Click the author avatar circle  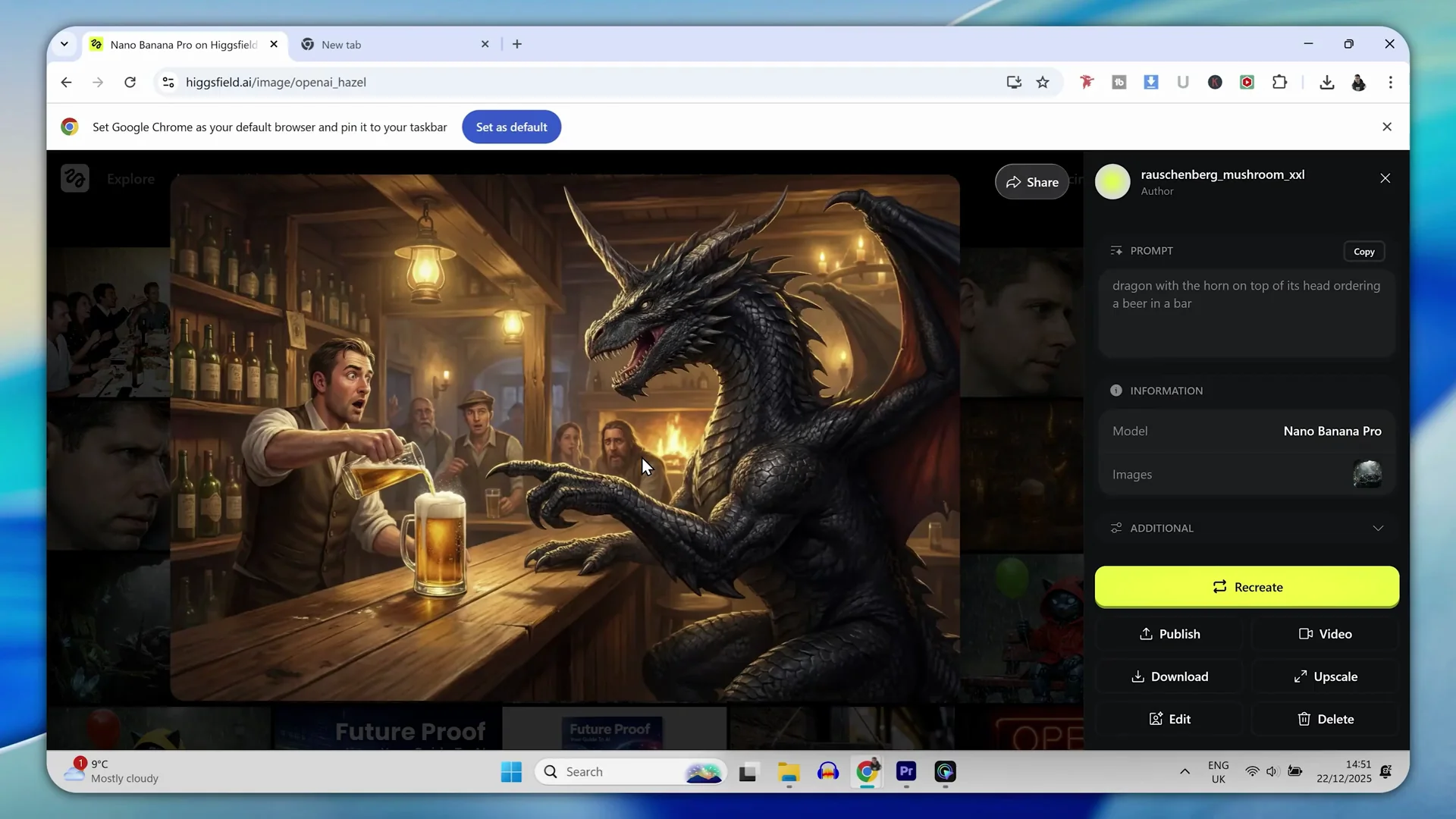tap(1112, 182)
